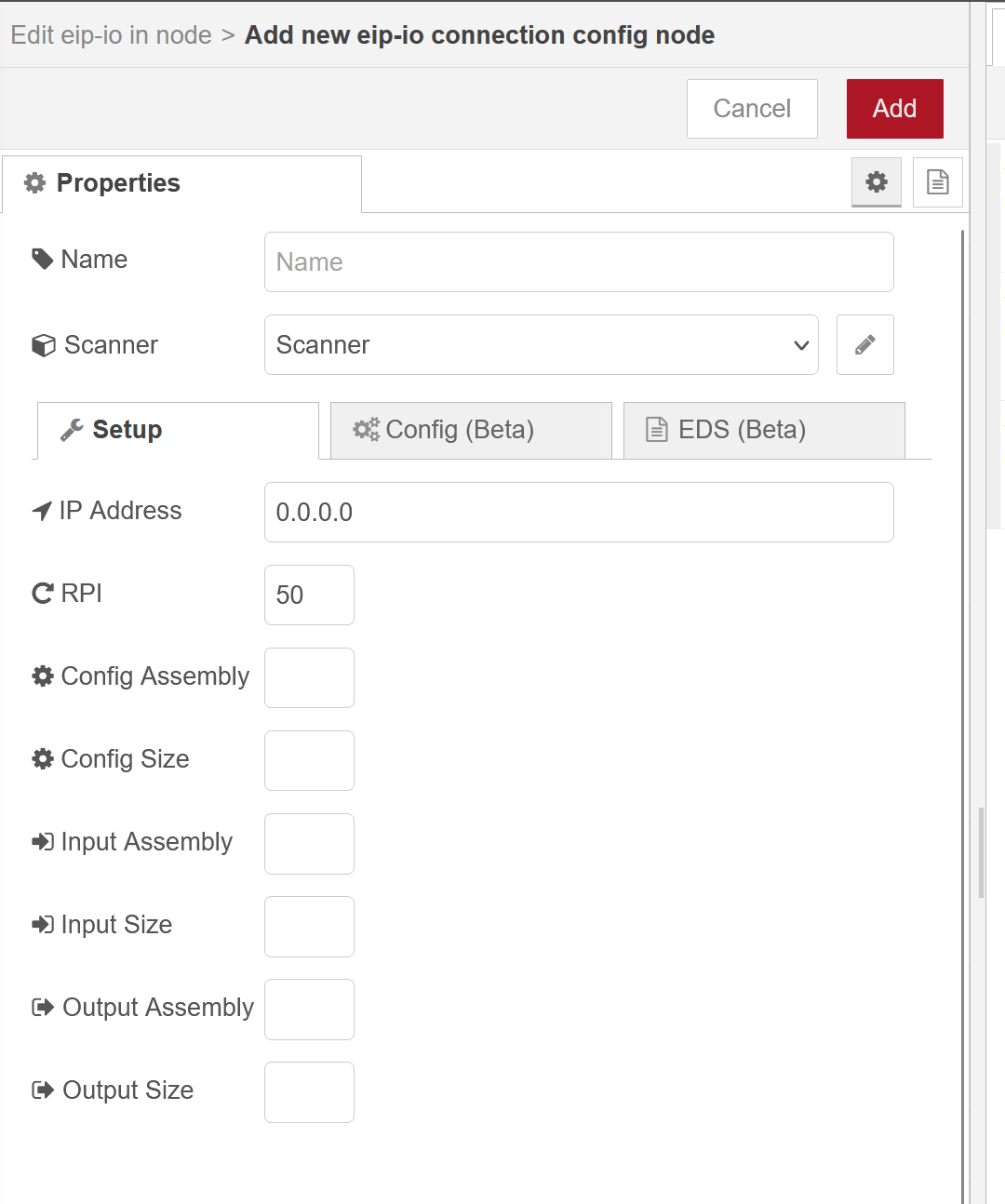Cancel the config node dialog
Screen dimensions: 1005x1204
point(752,109)
